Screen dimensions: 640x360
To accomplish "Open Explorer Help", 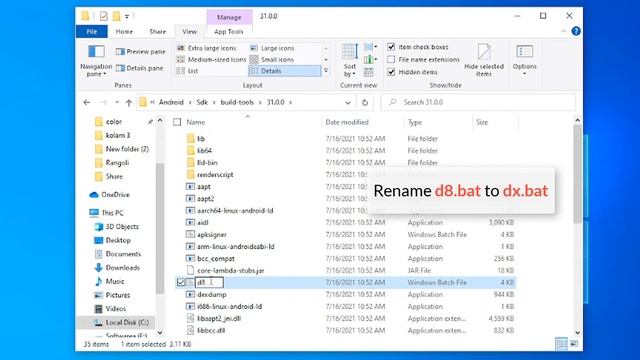I will point(576,31).
